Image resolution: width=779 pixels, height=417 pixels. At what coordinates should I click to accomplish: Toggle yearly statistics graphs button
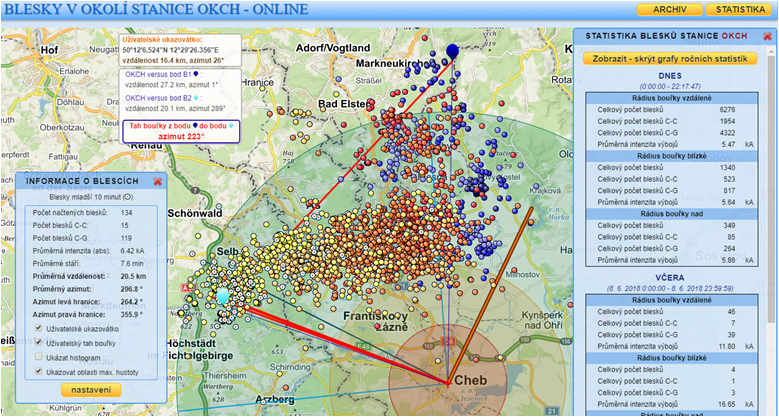click(670, 59)
